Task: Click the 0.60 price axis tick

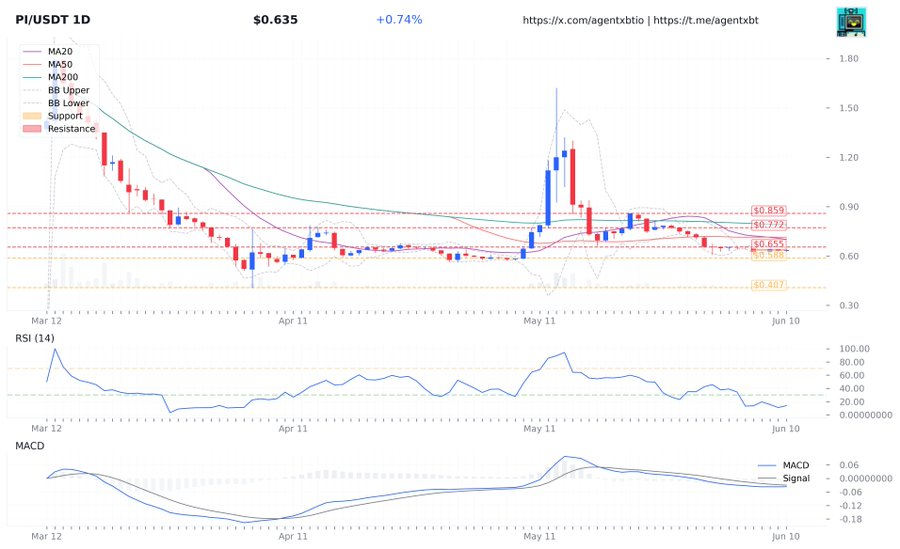Action: (x=849, y=256)
